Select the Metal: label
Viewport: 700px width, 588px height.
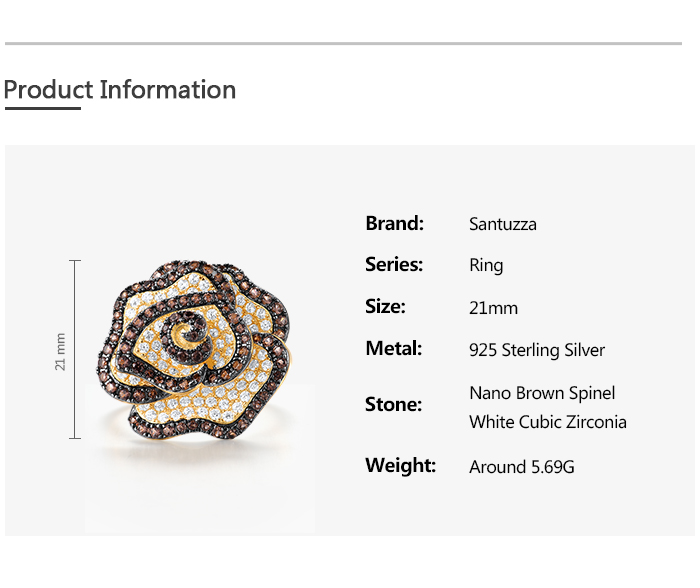(x=393, y=349)
